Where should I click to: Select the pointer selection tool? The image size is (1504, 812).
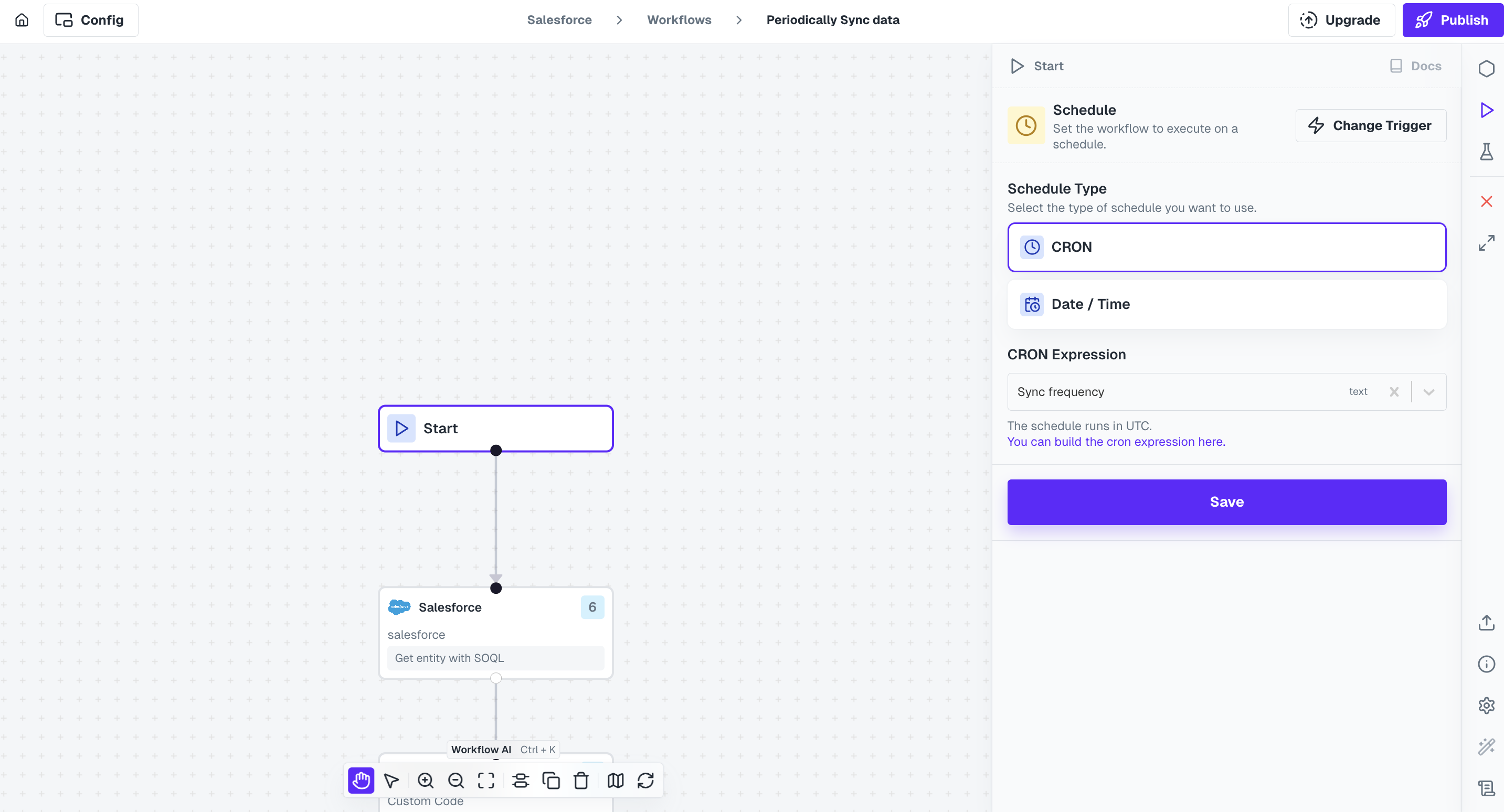coord(391,781)
